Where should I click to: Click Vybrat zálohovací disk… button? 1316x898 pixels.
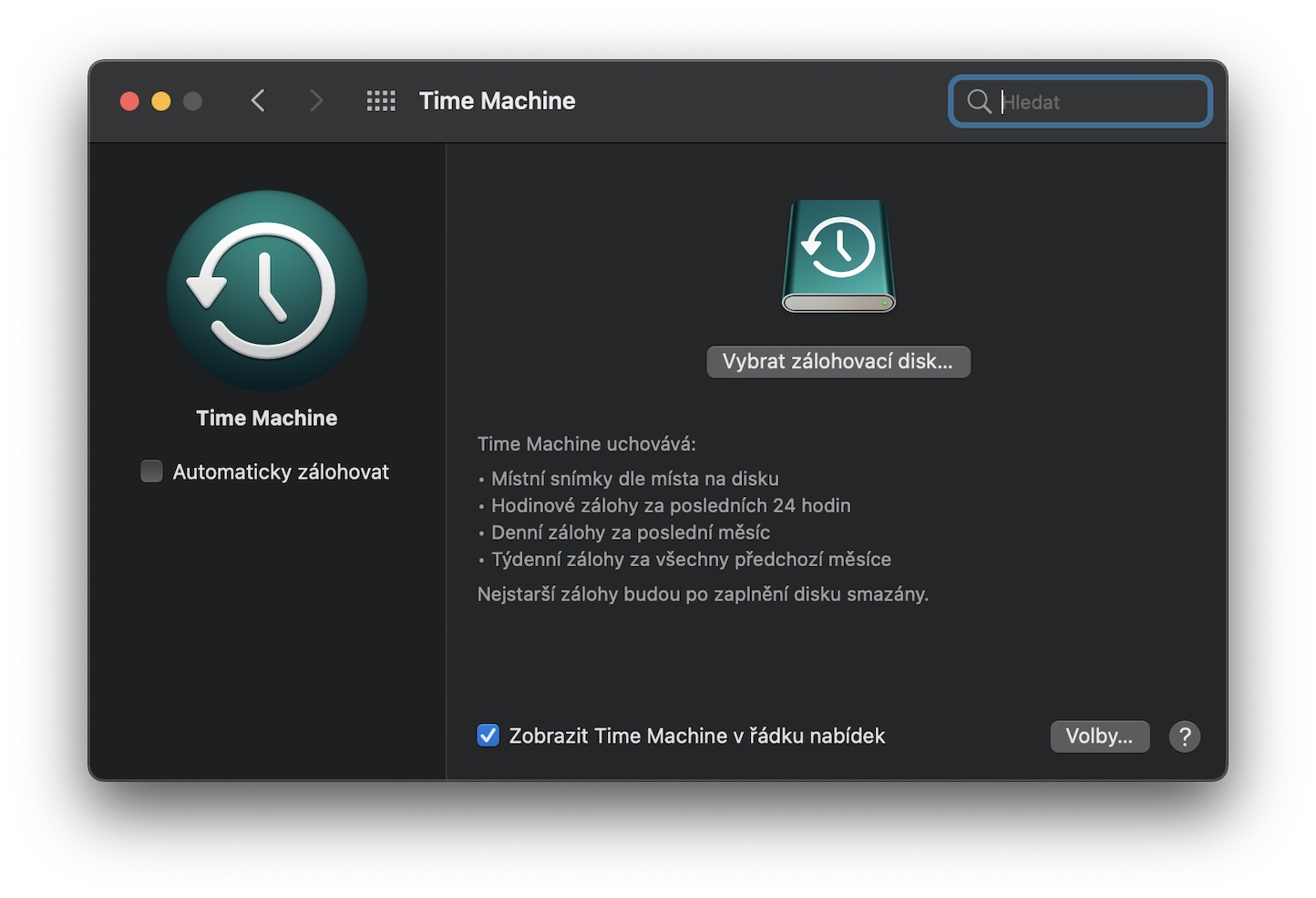(x=838, y=362)
